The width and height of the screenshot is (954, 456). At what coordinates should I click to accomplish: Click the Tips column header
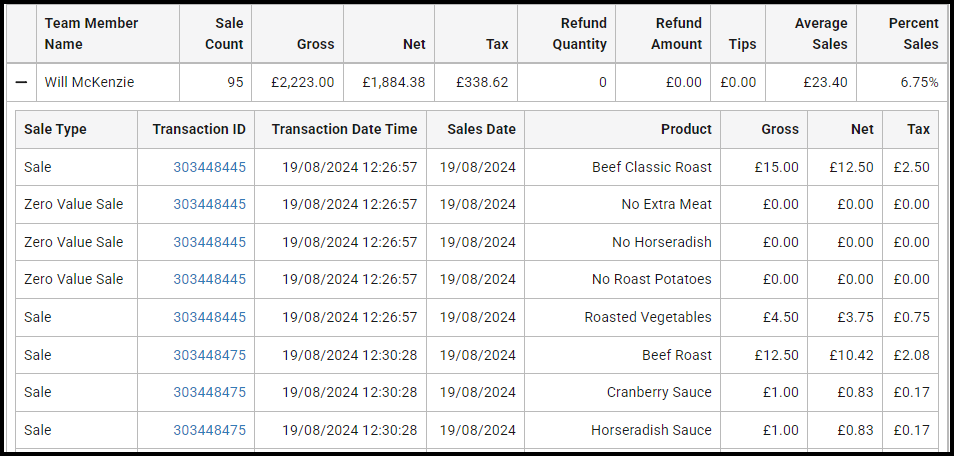click(x=742, y=44)
